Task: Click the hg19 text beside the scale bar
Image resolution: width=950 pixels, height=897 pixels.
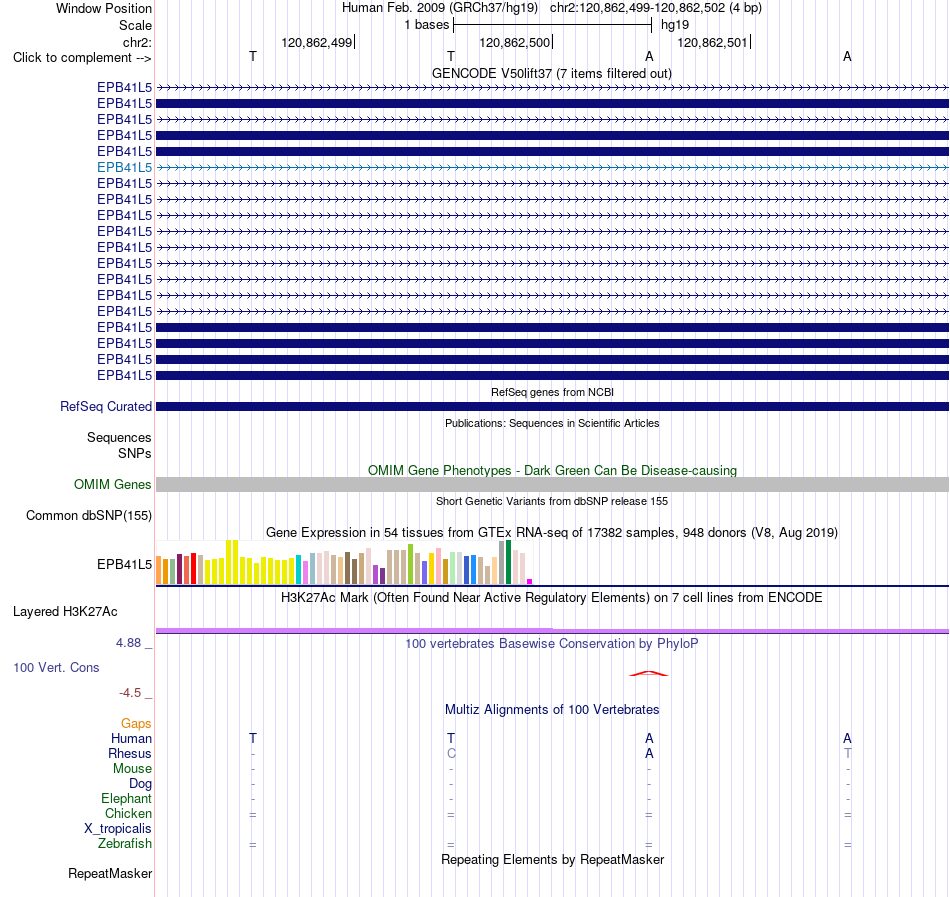Action: (674, 25)
